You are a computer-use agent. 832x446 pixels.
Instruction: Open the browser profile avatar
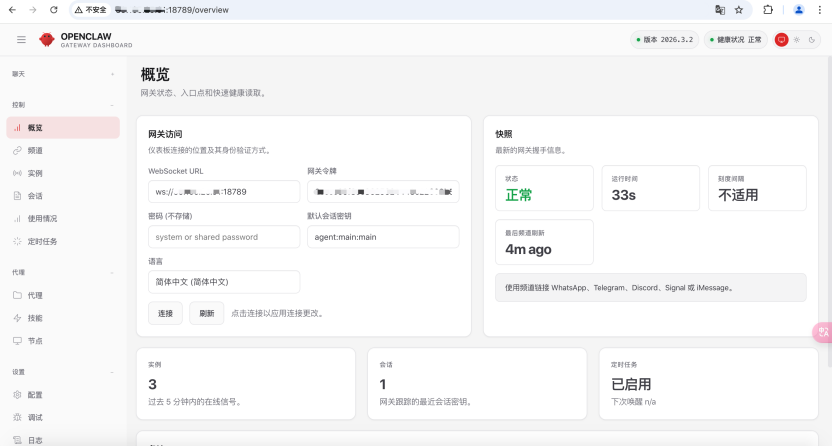point(799,10)
